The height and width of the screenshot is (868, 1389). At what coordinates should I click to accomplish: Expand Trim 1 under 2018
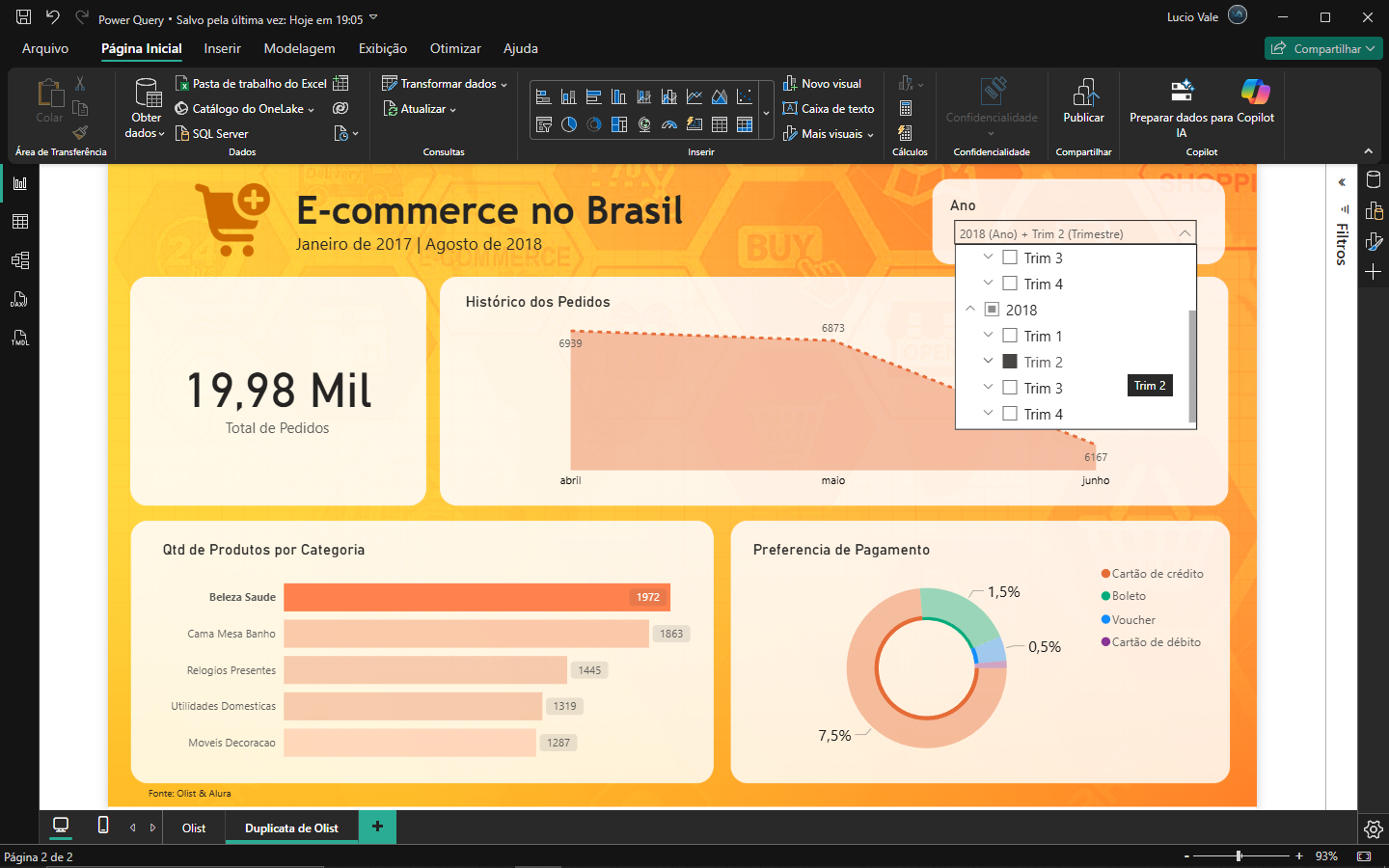pos(988,336)
